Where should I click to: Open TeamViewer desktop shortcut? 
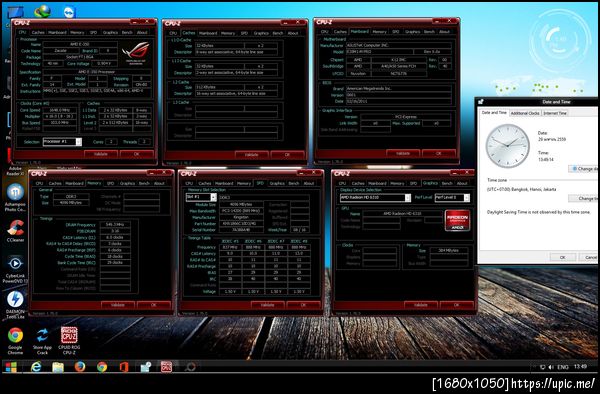click(x=69, y=12)
